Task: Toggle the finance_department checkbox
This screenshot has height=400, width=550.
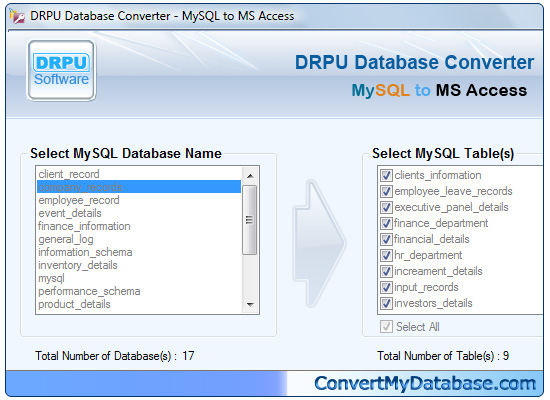Action: (x=386, y=223)
